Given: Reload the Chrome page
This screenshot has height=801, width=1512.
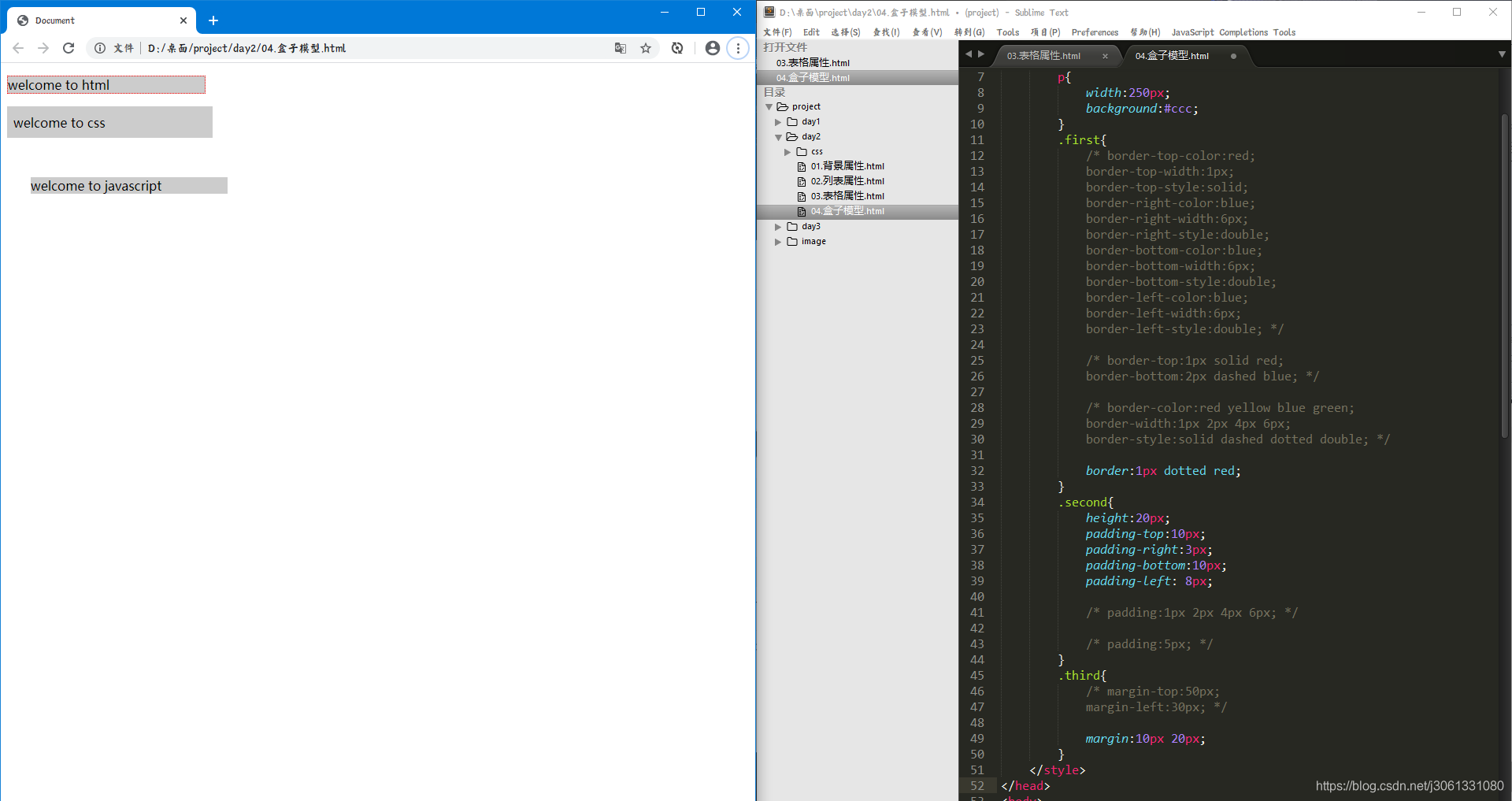Looking at the screenshot, I should [69, 48].
